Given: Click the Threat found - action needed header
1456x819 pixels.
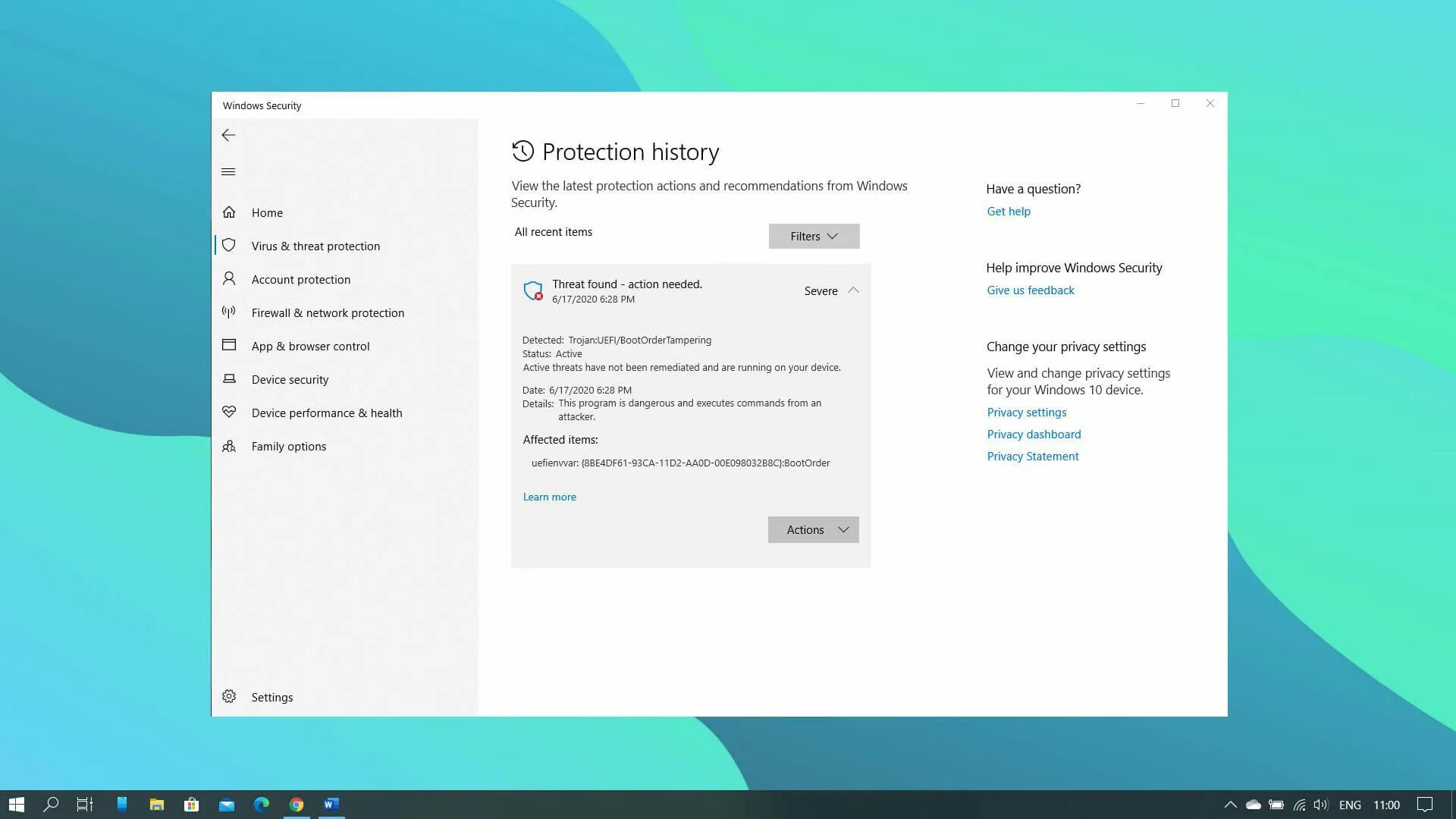Looking at the screenshot, I should point(627,284).
